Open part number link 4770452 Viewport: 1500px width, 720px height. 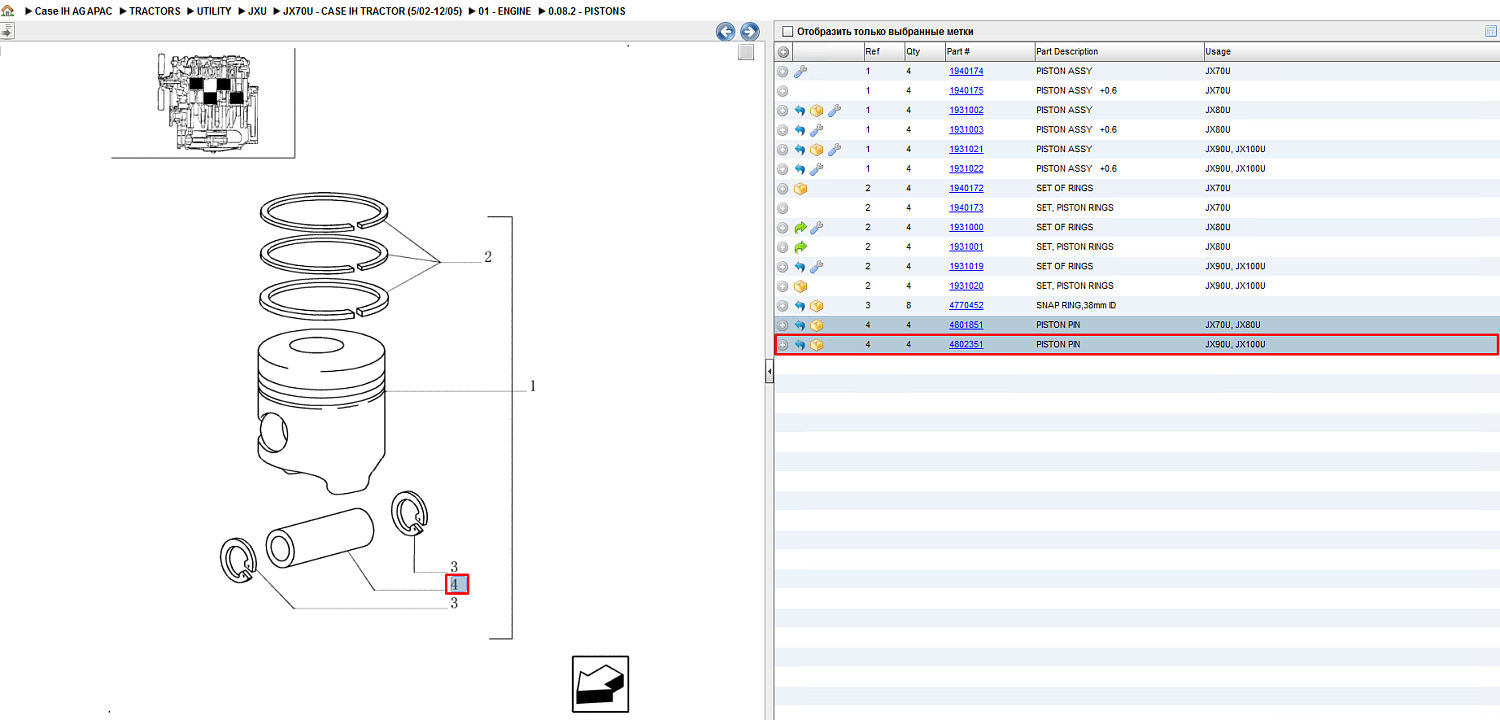point(966,306)
